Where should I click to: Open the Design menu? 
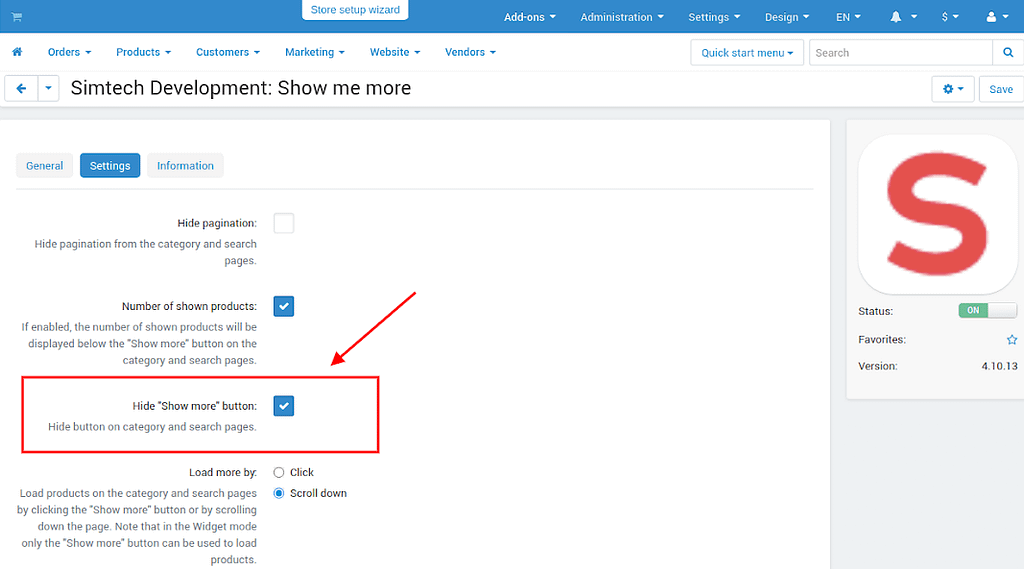click(x=787, y=17)
